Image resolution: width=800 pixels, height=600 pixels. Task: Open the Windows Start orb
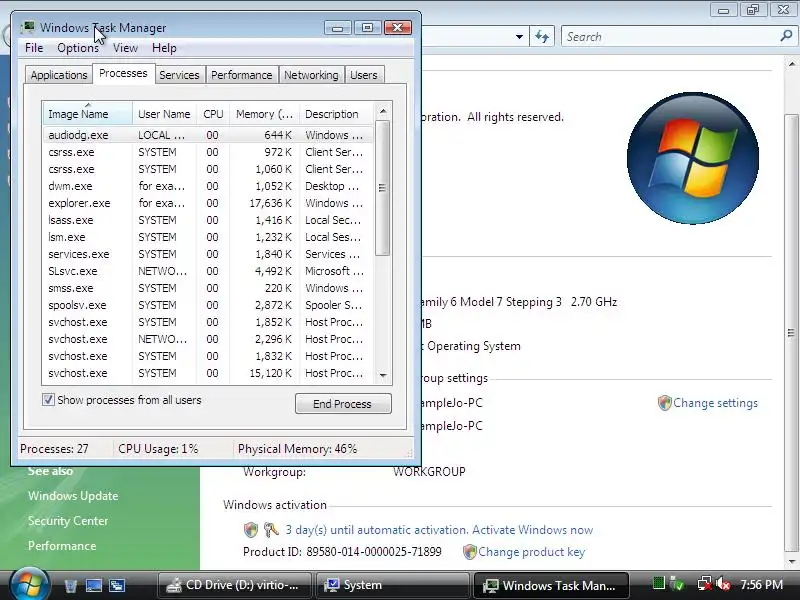(x=29, y=585)
